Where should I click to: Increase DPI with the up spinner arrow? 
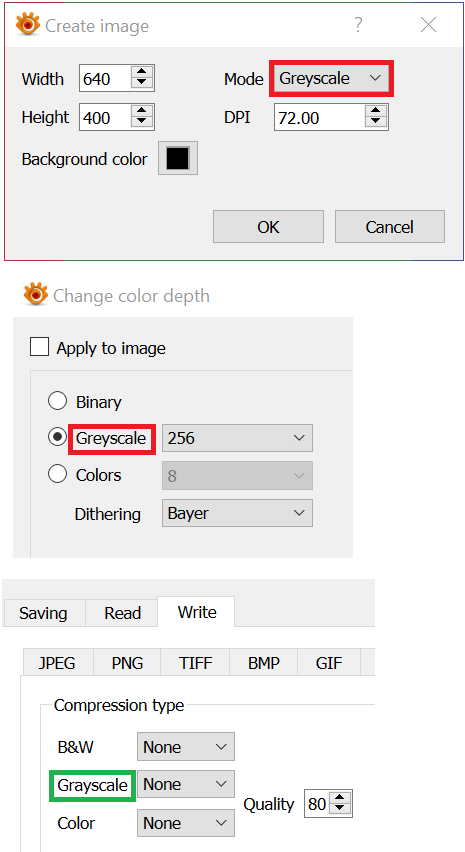[375, 111]
